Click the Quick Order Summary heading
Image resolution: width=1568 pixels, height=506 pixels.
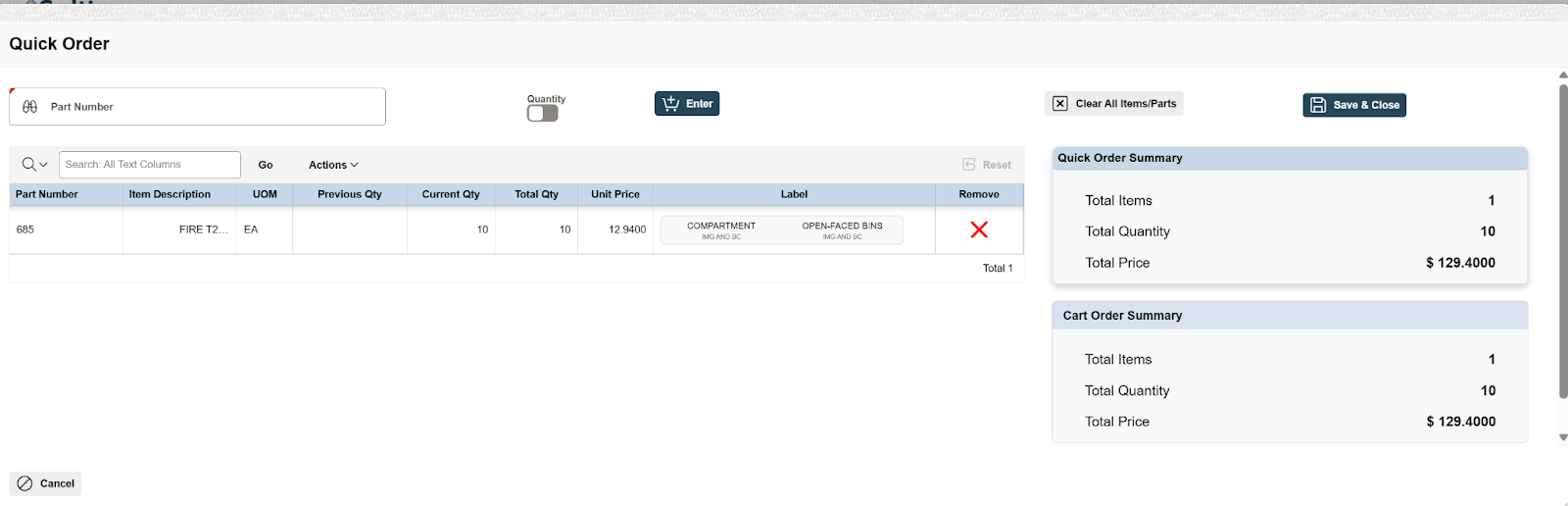tap(1120, 158)
